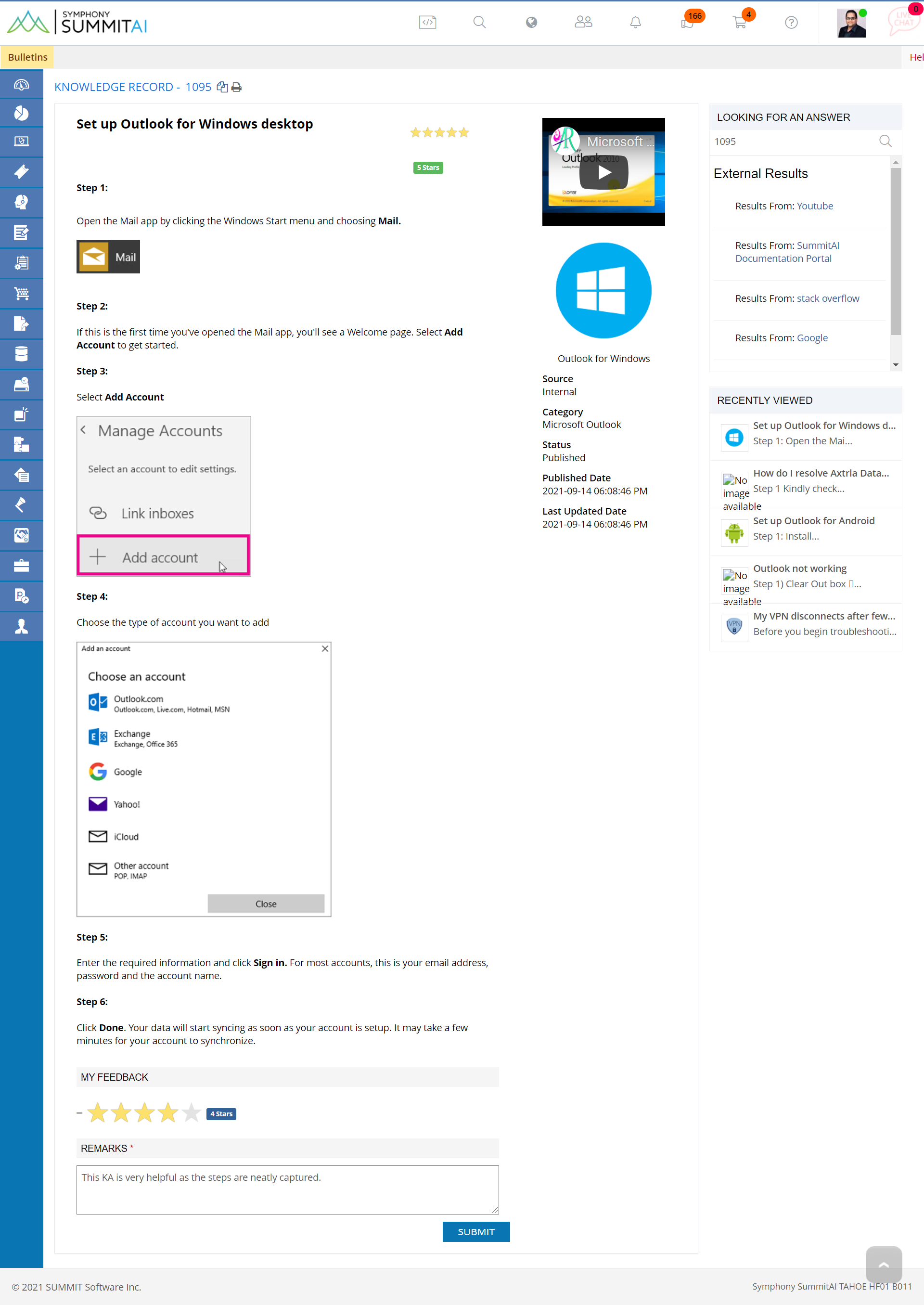Open the box with sparkle sidebar icon
Image resolution: width=924 pixels, height=1305 pixels.
coord(21,414)
